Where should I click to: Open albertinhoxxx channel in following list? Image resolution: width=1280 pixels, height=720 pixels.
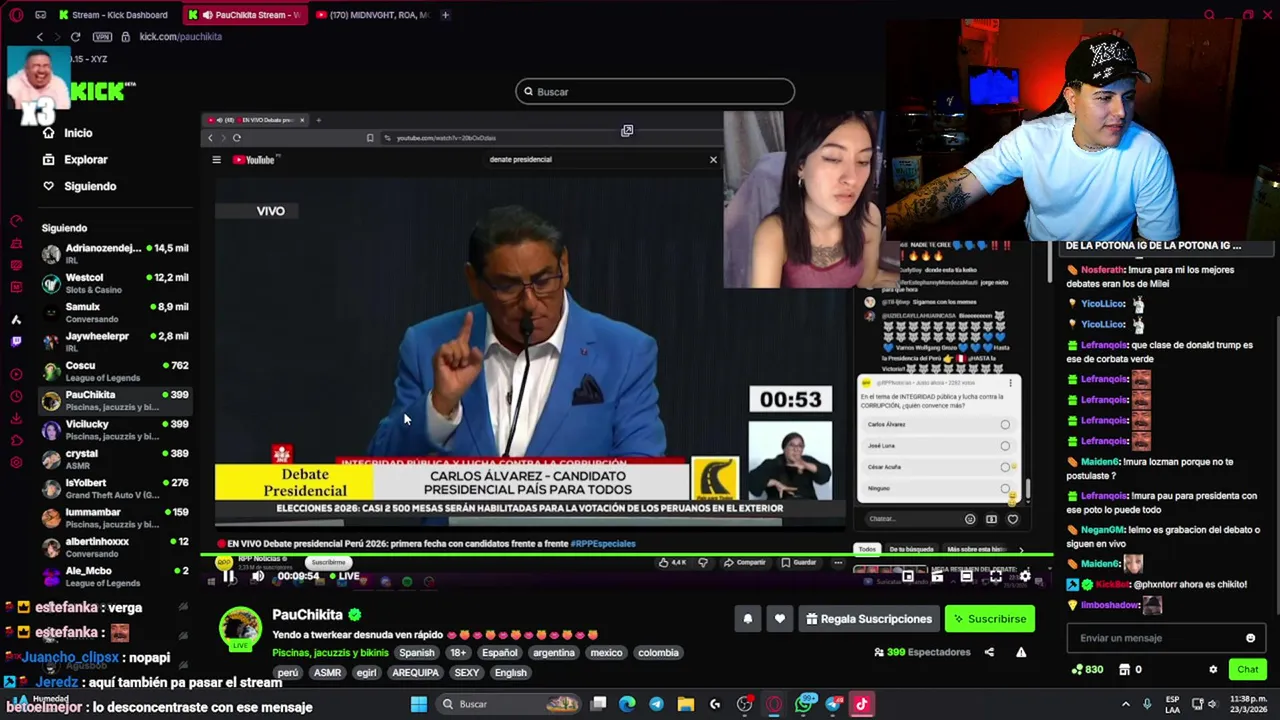coord(115,547)
